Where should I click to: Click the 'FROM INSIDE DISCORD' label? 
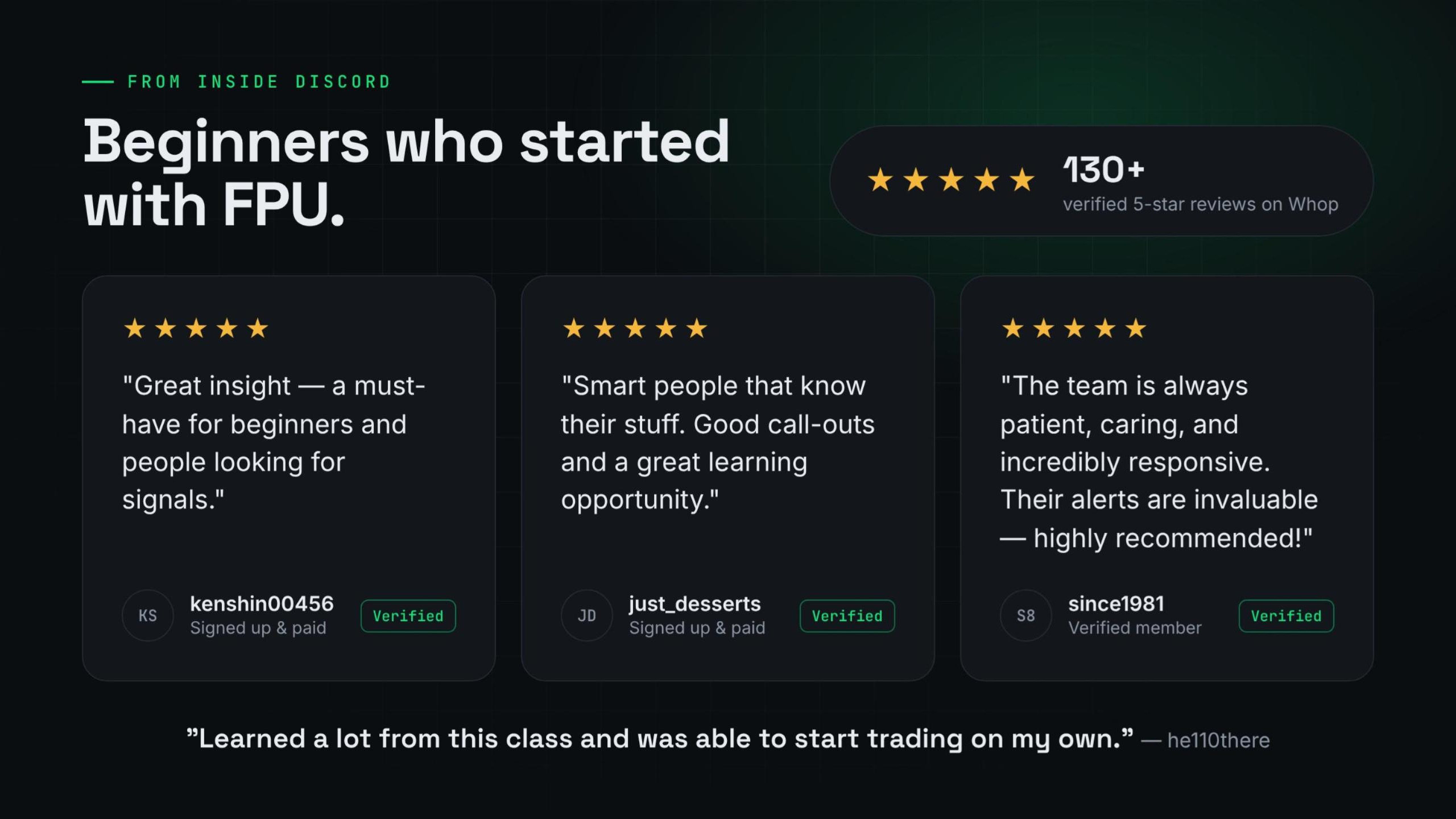259,82
